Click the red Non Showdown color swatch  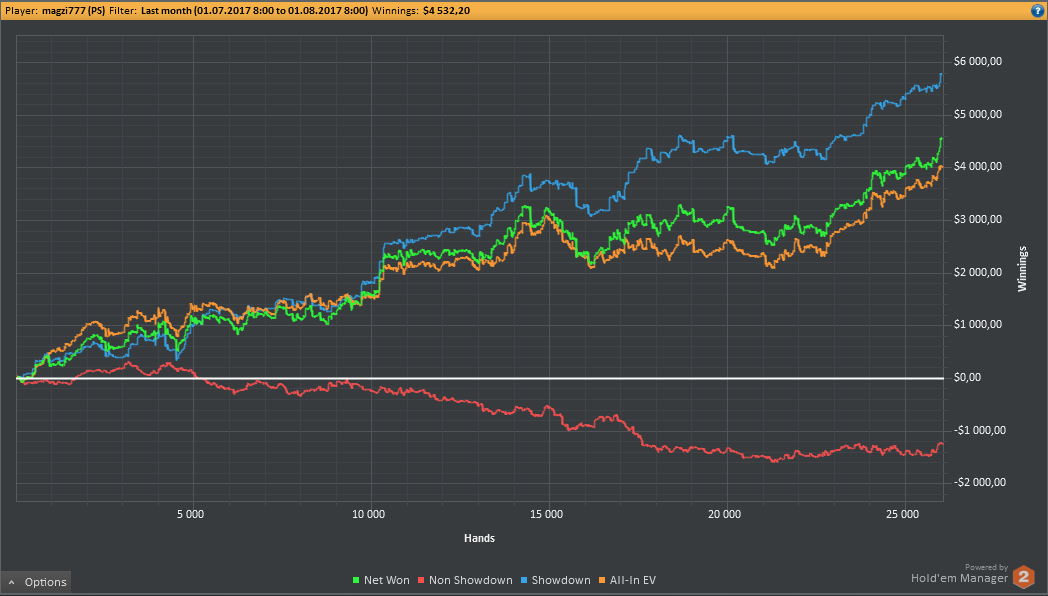click(420, 581)
